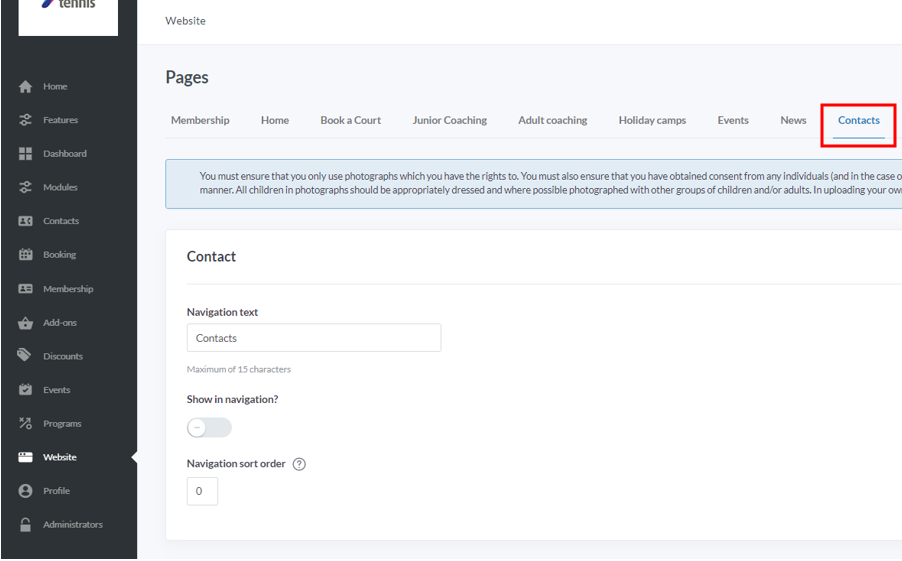Image resolution: width=902 pixels, height=561 pixels.
Task: Select the Contacts pages tab
Action: [x=859, y=120]
